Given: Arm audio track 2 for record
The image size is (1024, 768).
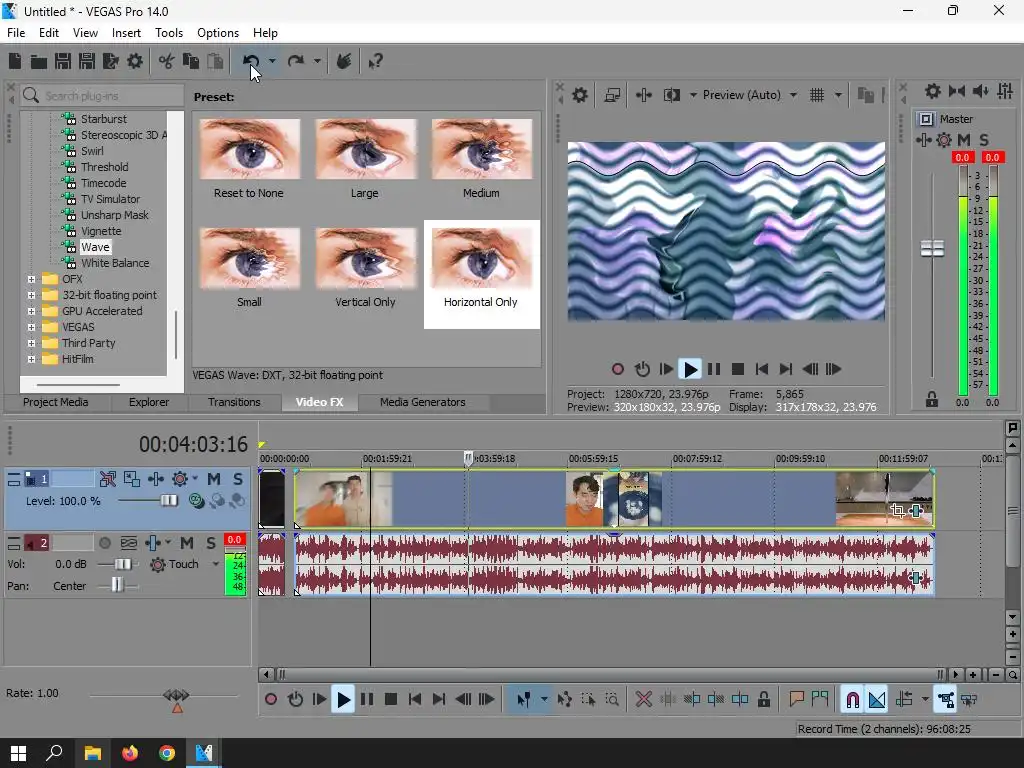Looking at the screenshot, I should [104, 543].
